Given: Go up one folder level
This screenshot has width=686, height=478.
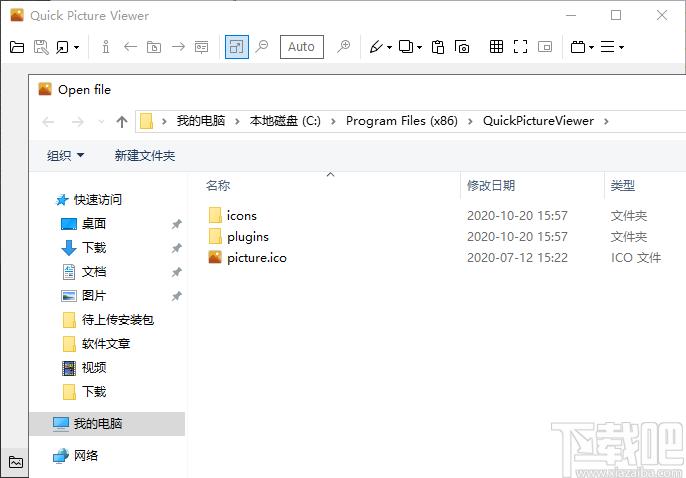Looking at the screenshot, I should [x=122, y=122].
